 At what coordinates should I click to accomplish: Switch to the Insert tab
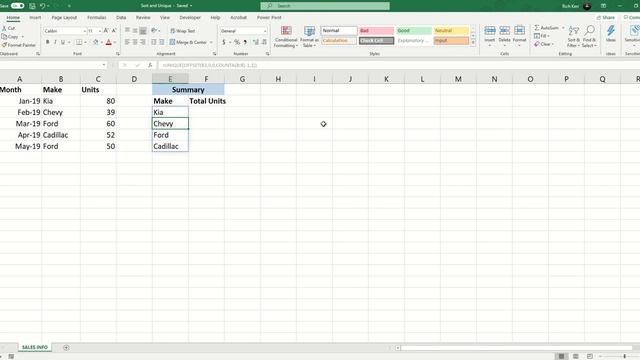(35, 18)
